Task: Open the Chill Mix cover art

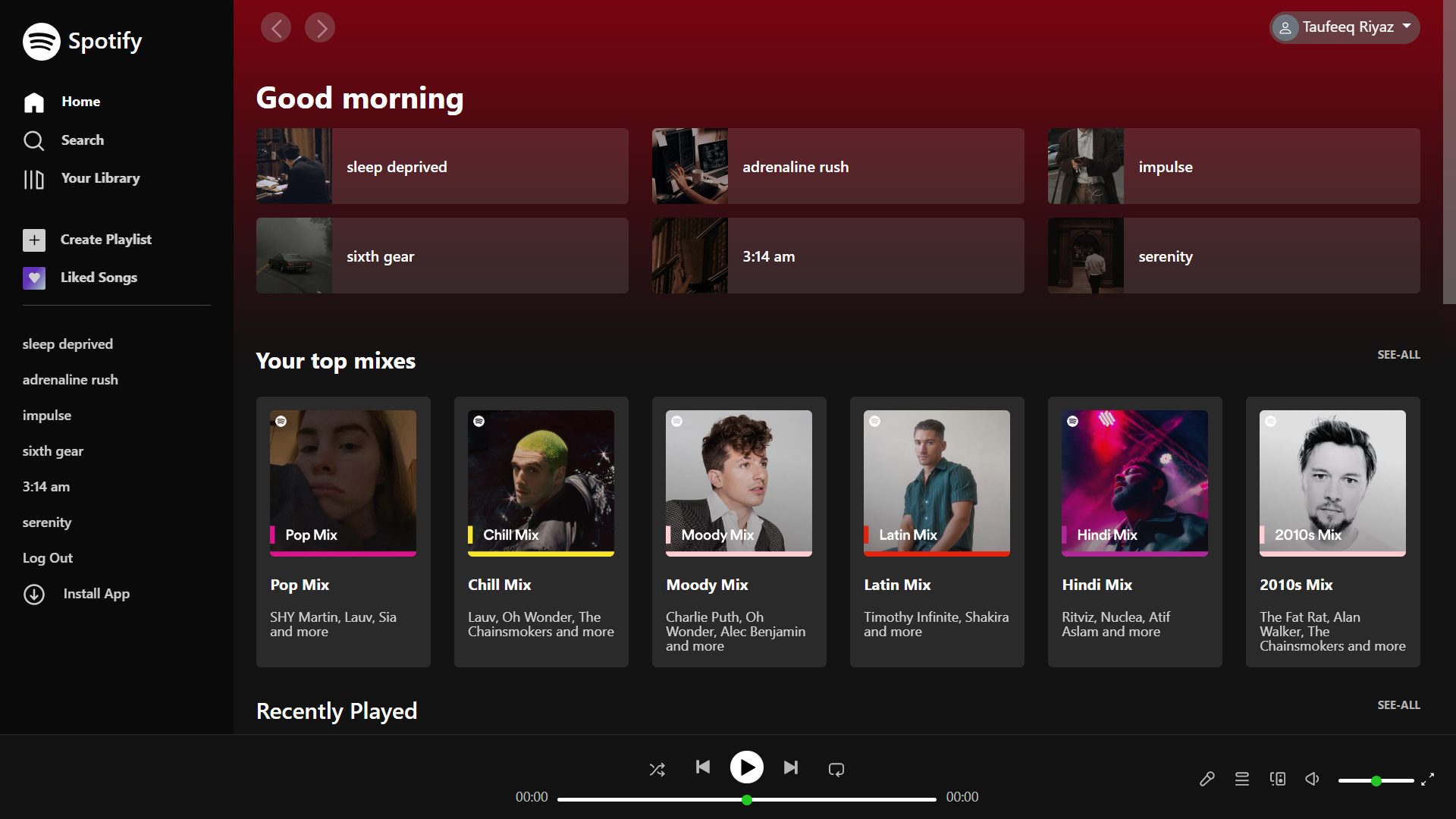Action: pyautogui.click(x=541, y=483)
